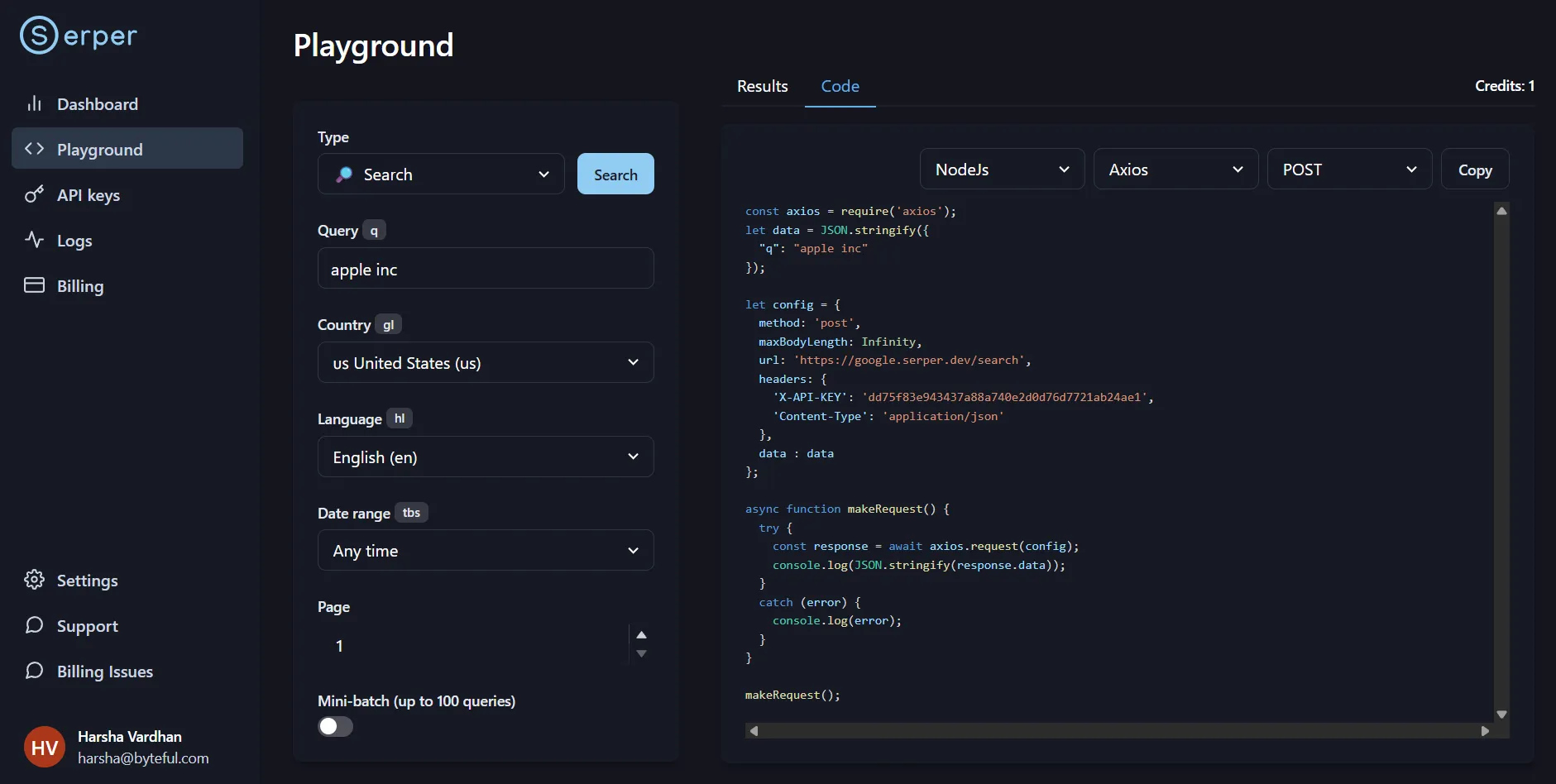Open the Country United States dropdown
Viewport: 1556px width, 784px height.
(x=486, y=362)
